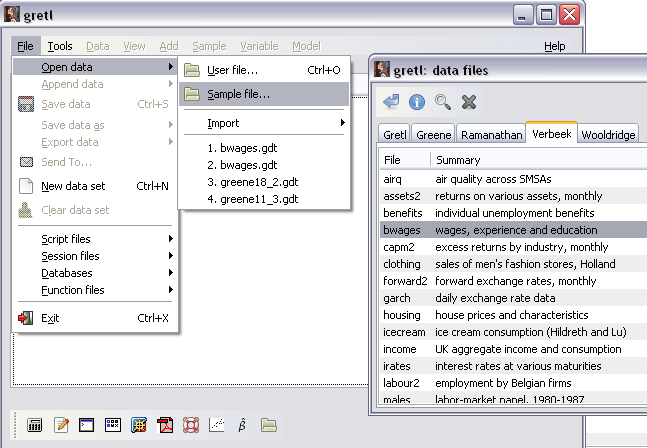Expand the Import submenu arrow
Image resolution: width=647 pixels, height=448 pixels.
click(x=342, y=123)
